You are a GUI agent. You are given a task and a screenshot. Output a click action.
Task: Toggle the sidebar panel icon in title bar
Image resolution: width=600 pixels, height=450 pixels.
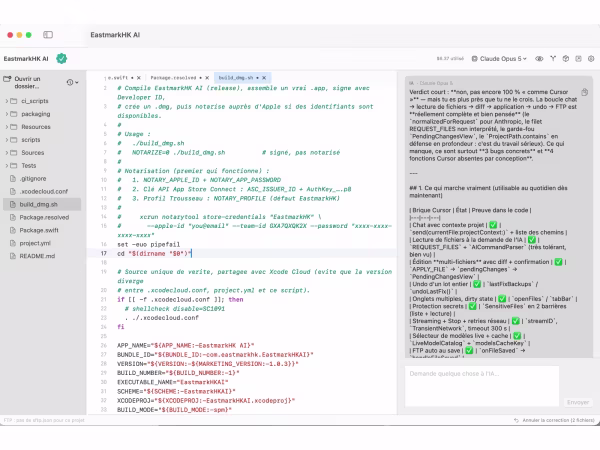(x=48, y=35)
